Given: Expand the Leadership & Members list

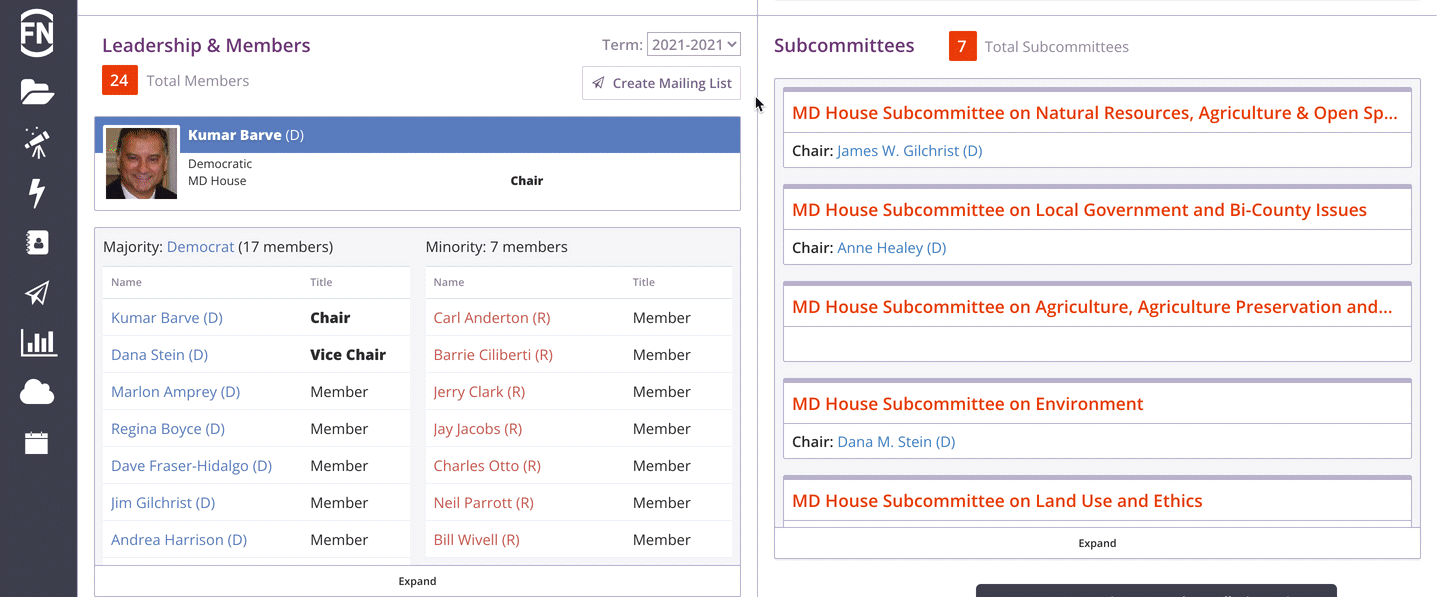Looking at the screenshot, I should click(x=417, y=581).
